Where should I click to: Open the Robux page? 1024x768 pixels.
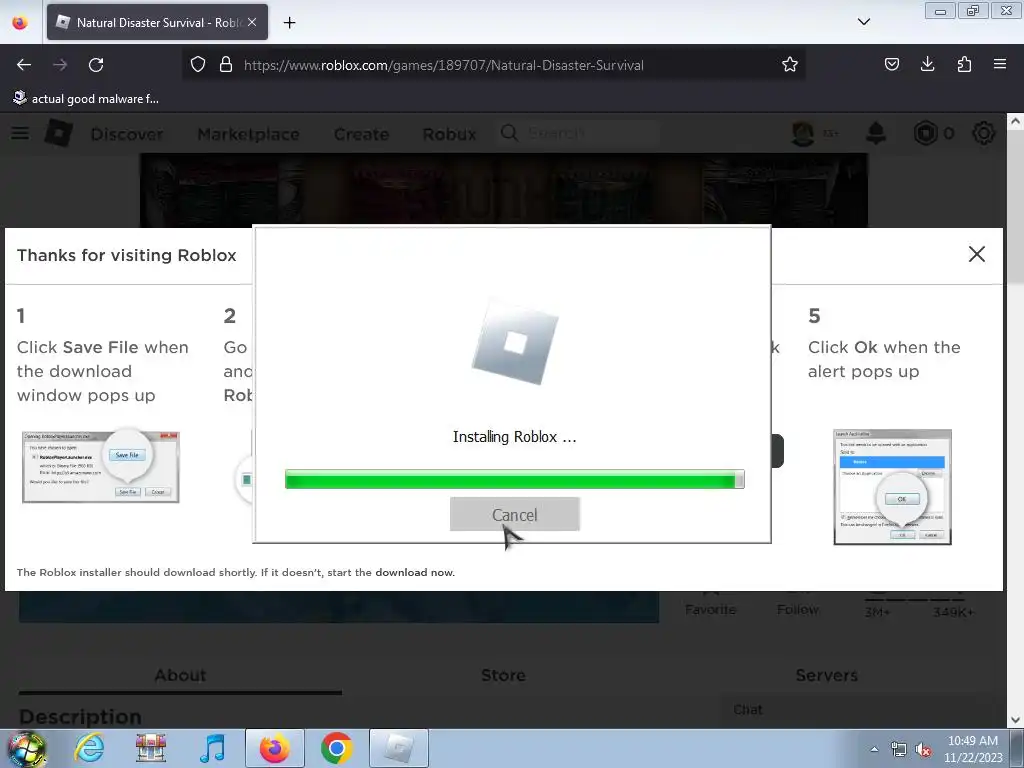tap(449, 134)
